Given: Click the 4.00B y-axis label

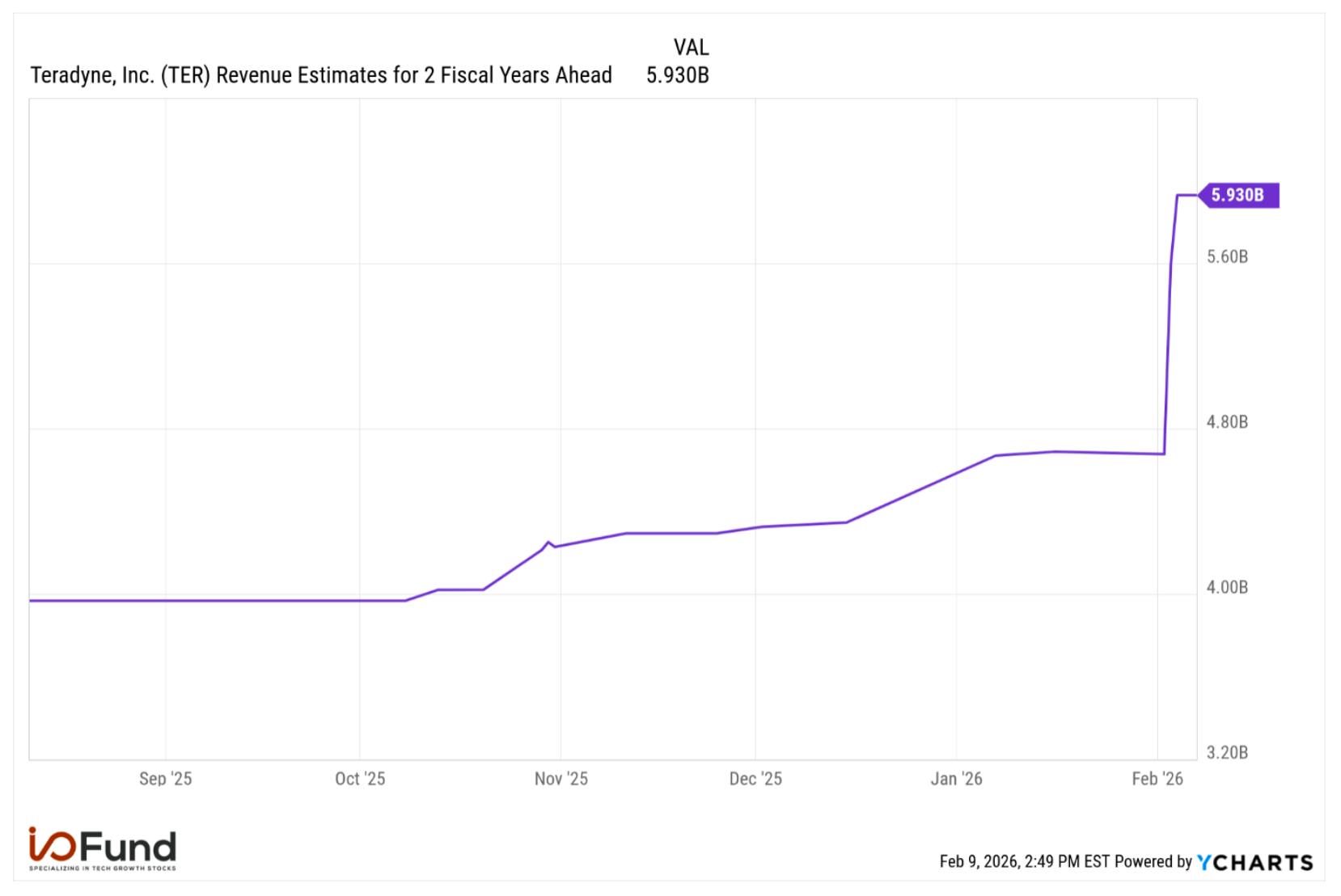Looking at the screenshot, I should (1227, 587).
